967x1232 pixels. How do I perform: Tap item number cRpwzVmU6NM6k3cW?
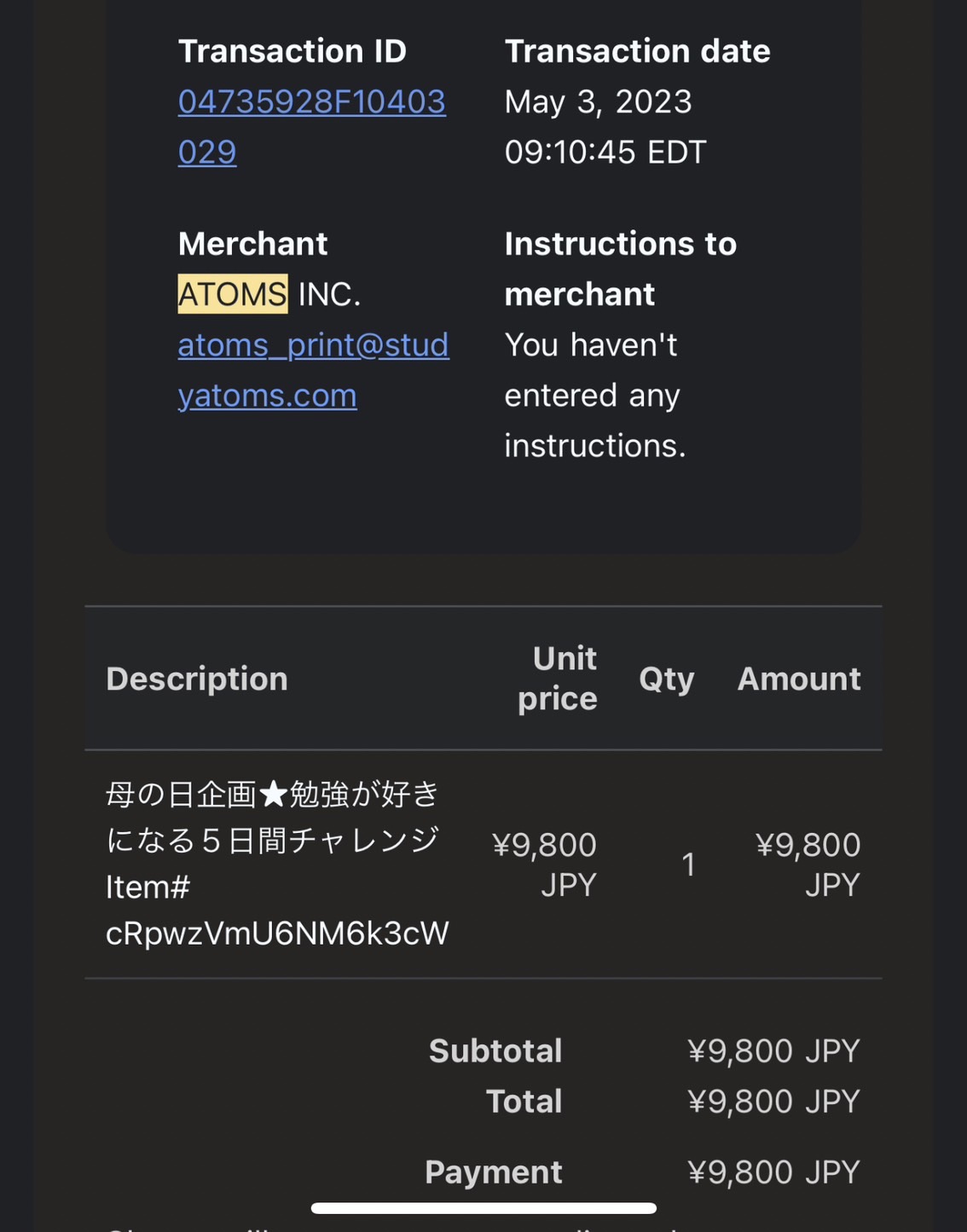pyautogui.click(x=277, y=933)
